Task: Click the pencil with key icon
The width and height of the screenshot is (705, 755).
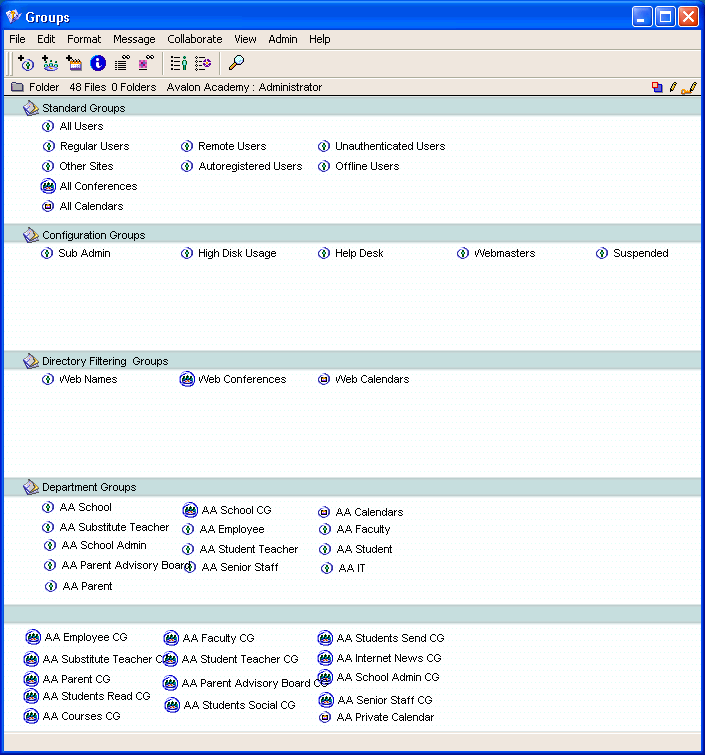Action: tap(689, 87)
